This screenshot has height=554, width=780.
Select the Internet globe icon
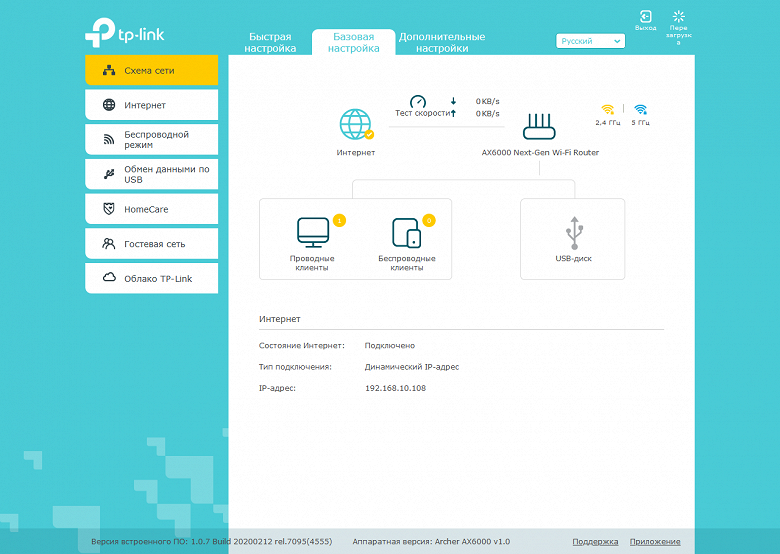point(355,124)
